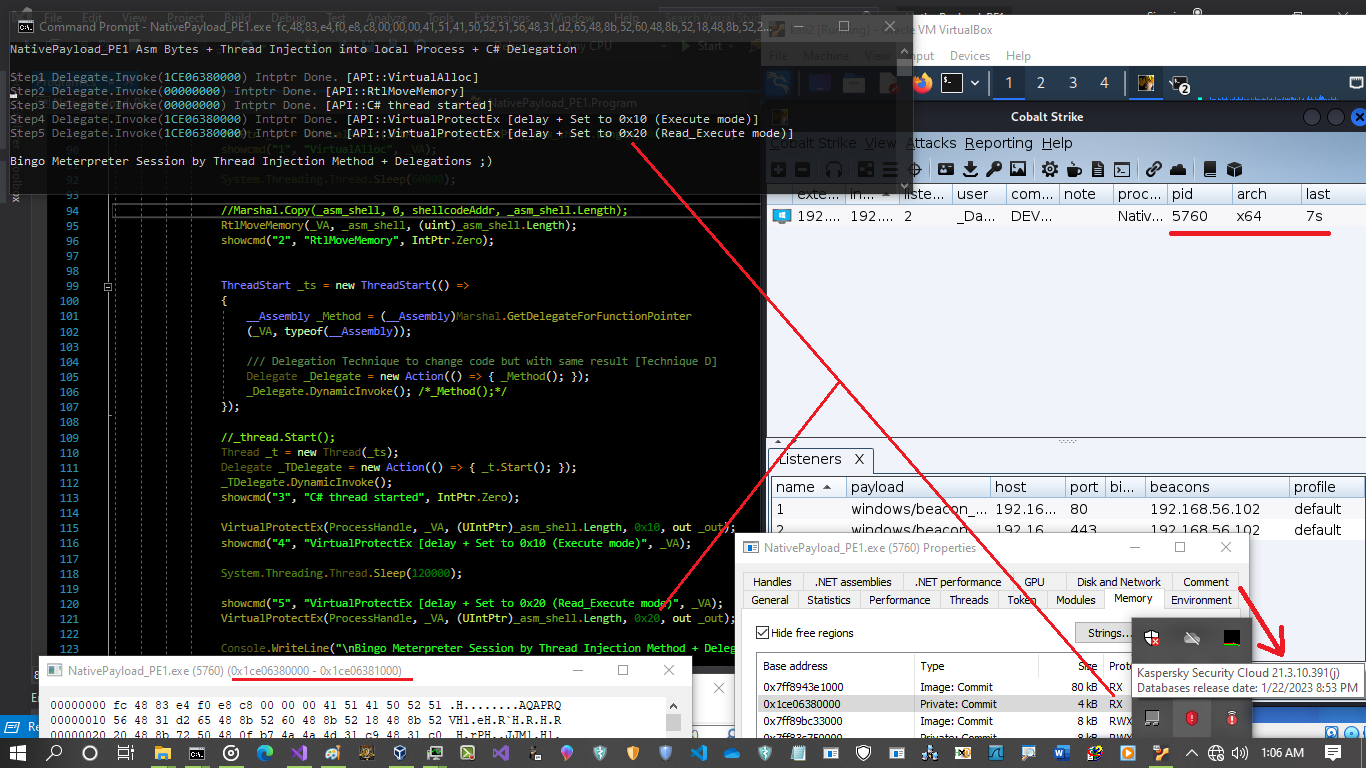1366x768 pixels.
Task: Sort listeners by the name column
Action: (x=808, y=487)
